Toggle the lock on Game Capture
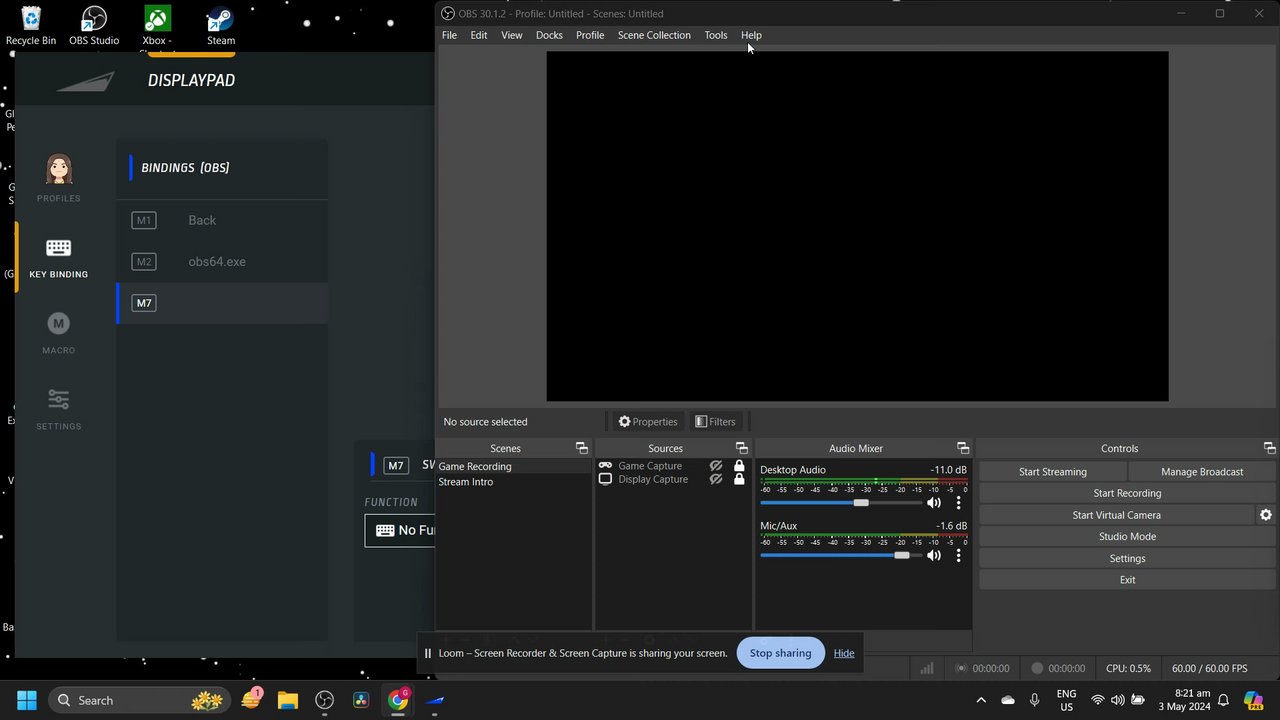1280x720 pixels. tap(739, 466)
